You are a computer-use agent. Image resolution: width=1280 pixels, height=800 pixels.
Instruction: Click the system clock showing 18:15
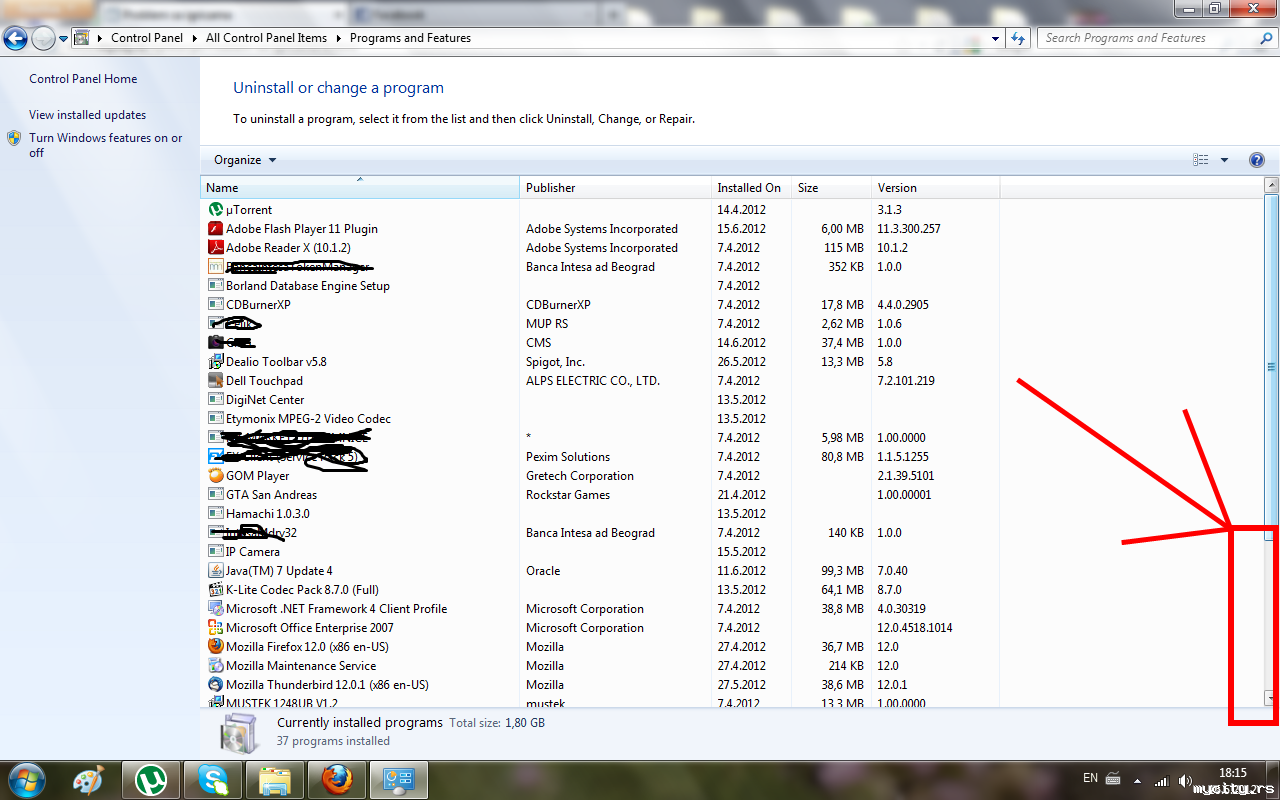pos(1233,773)
